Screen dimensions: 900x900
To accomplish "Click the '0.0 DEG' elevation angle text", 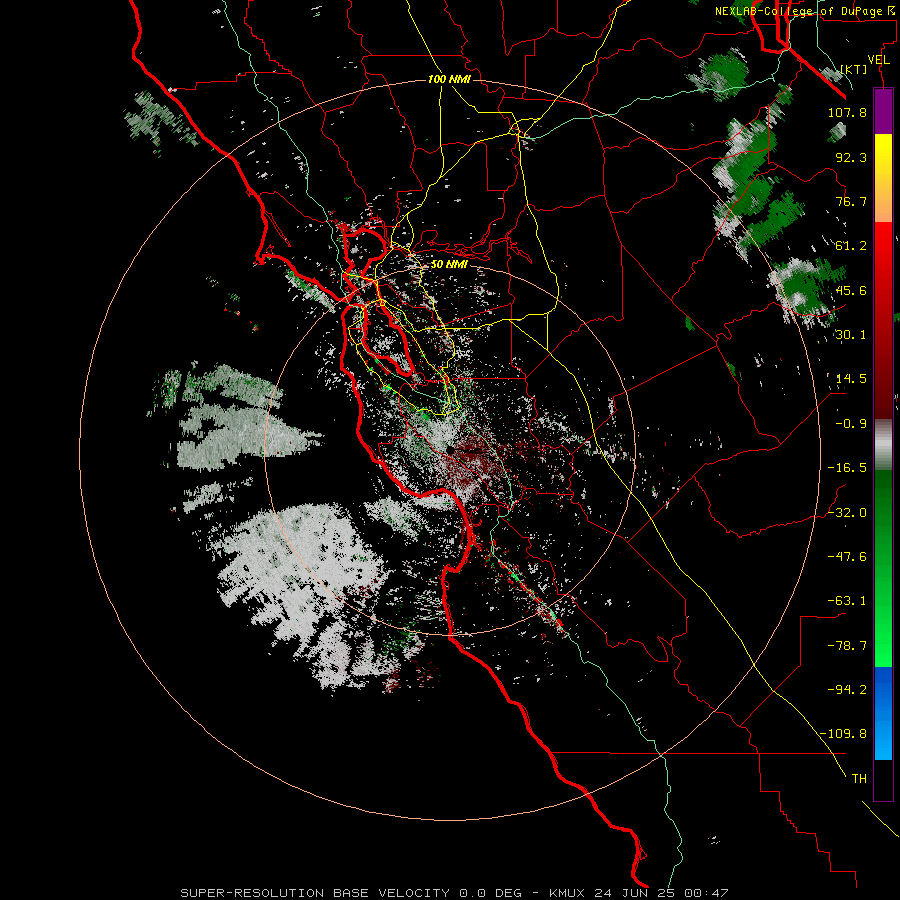I will tap(490, 893).
